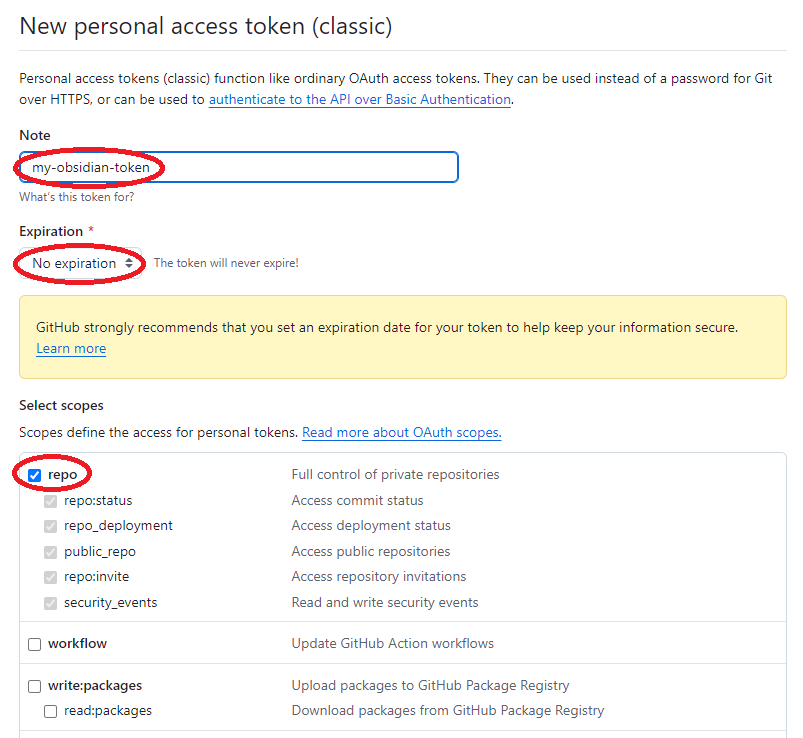The image size is (803, 738).
Task: Click the read:packages scope label
Action: coord(108,711)
